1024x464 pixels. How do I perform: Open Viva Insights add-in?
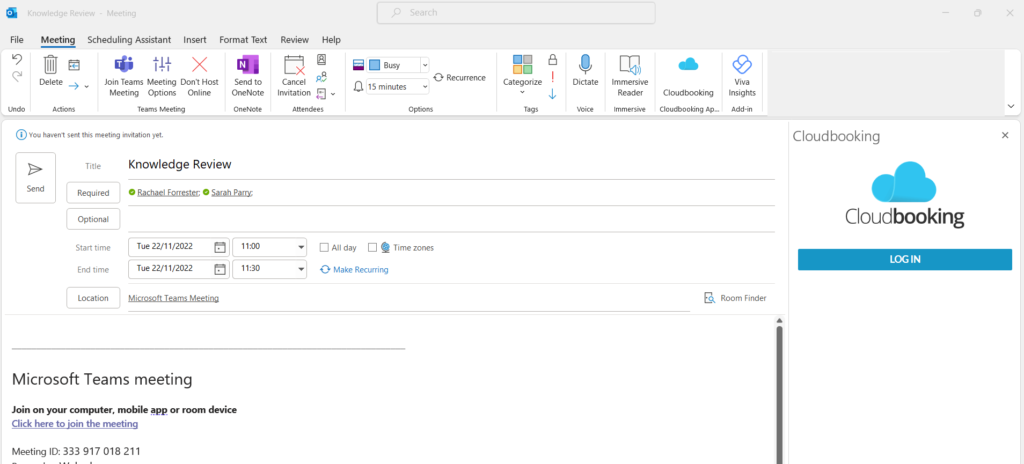click(742, 76)
